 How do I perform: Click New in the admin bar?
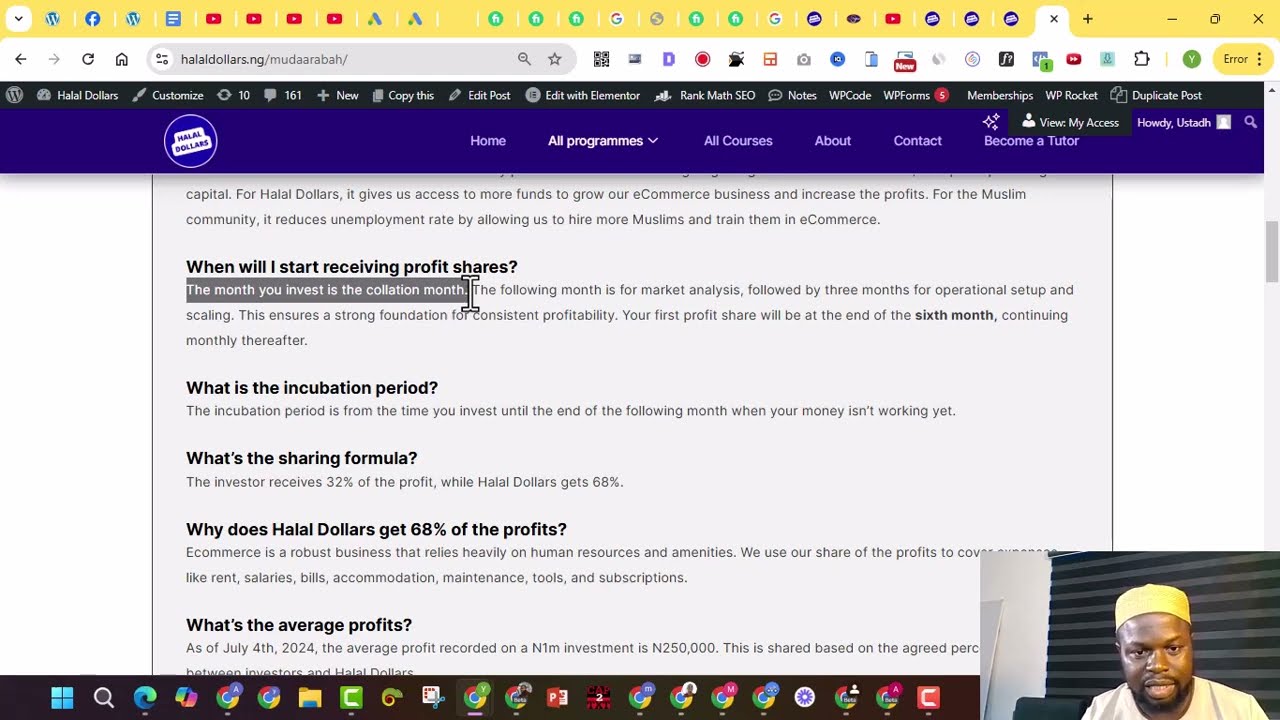pos(337,95)
